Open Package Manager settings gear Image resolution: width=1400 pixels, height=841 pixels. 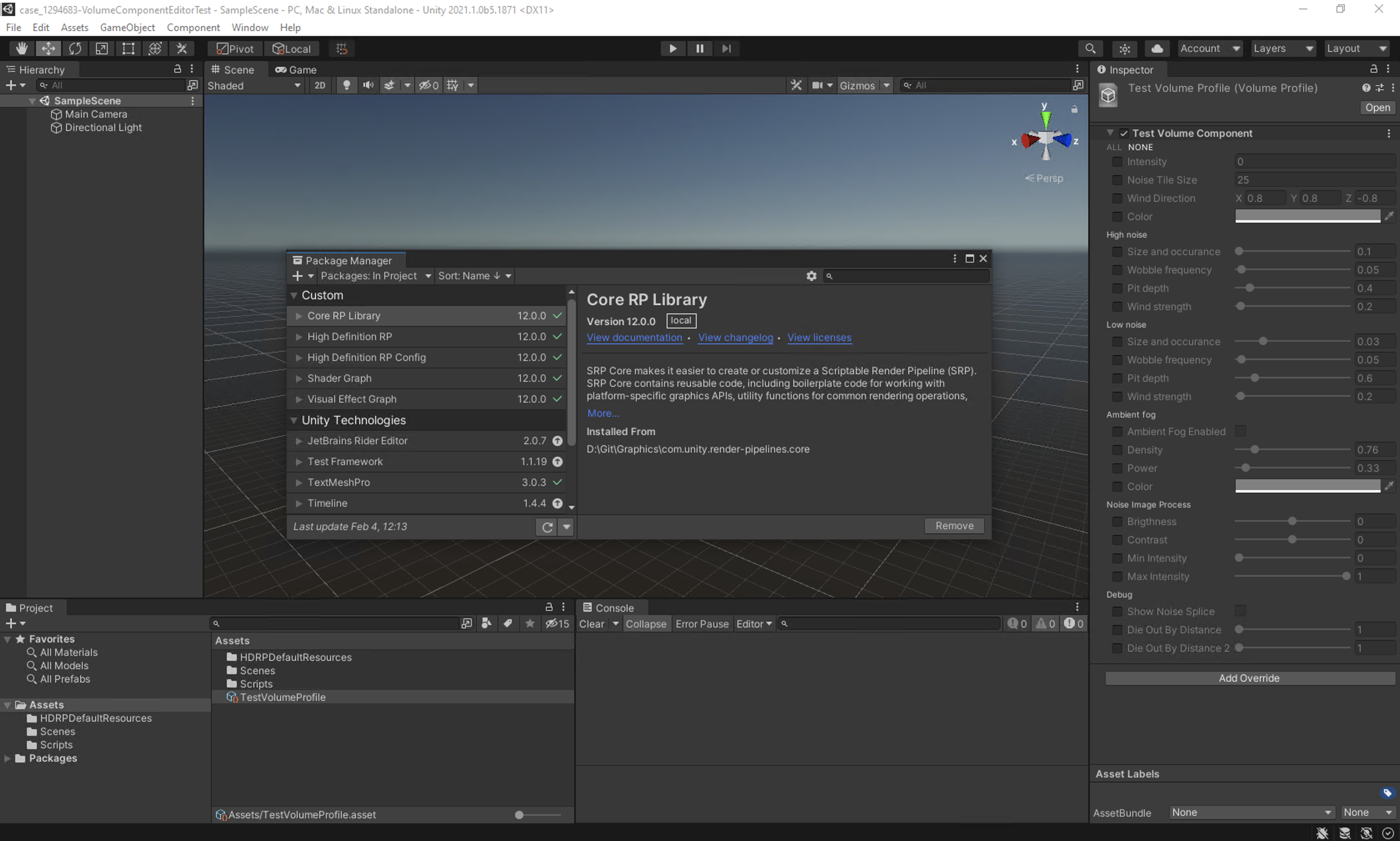point(811,276)
